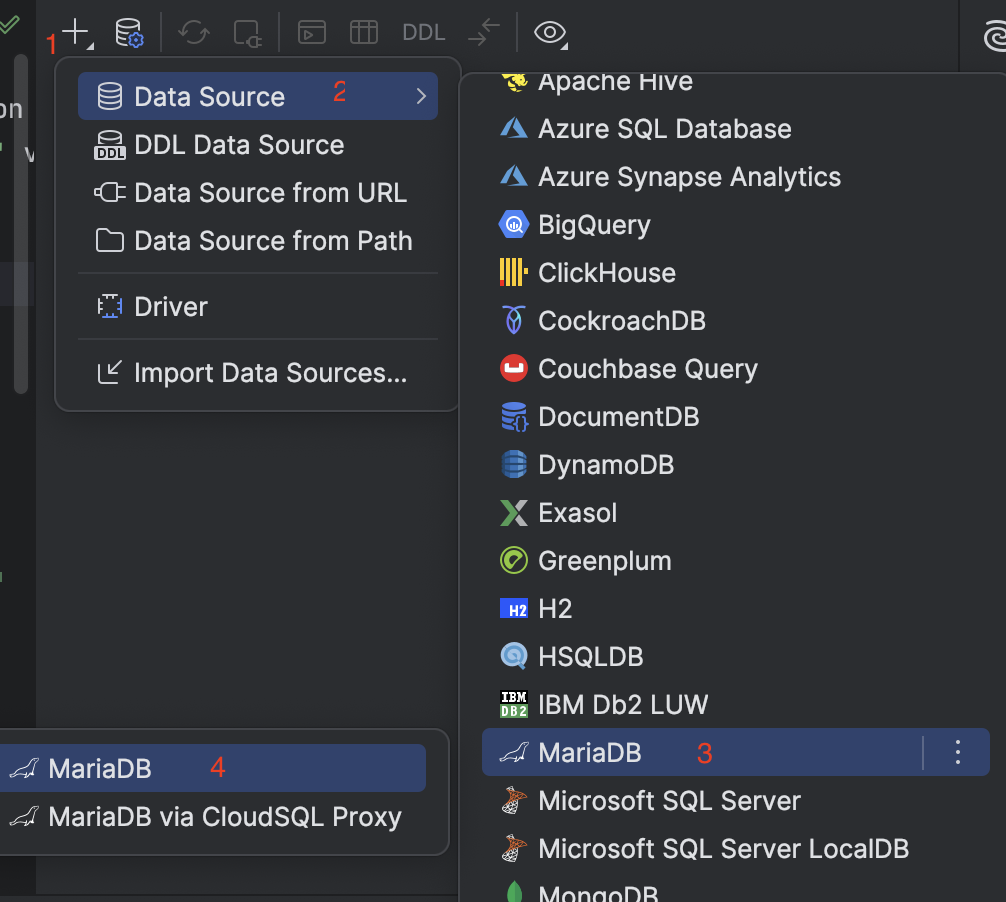Select ClickHouse from the database list
The width and height of the screenshot is (1006, 902).
click(x=606, y=273)
